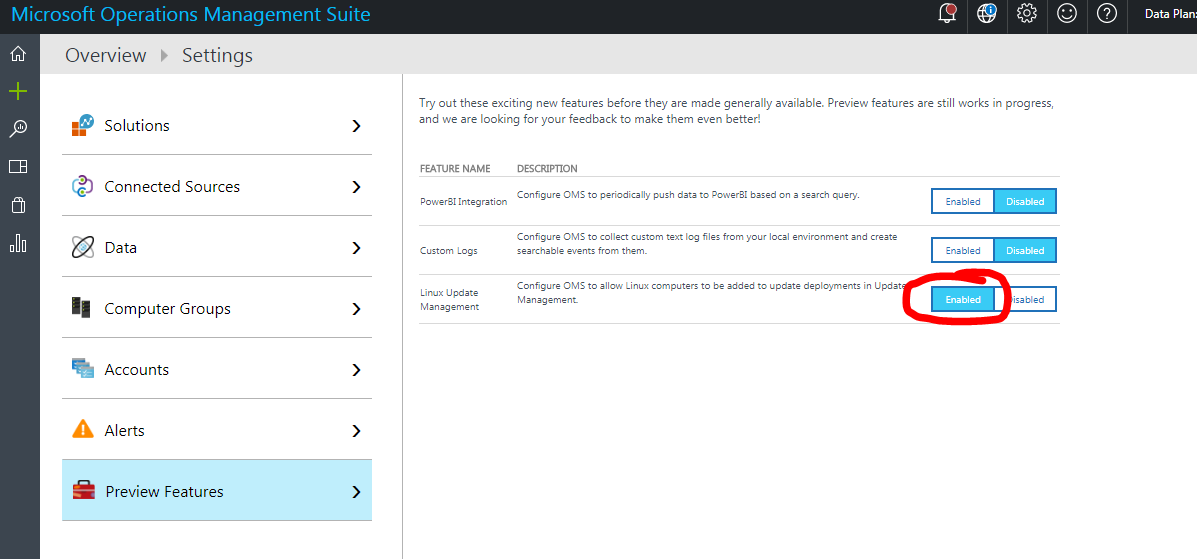
Task: Open Help question mark icon
Action: 1107,13
